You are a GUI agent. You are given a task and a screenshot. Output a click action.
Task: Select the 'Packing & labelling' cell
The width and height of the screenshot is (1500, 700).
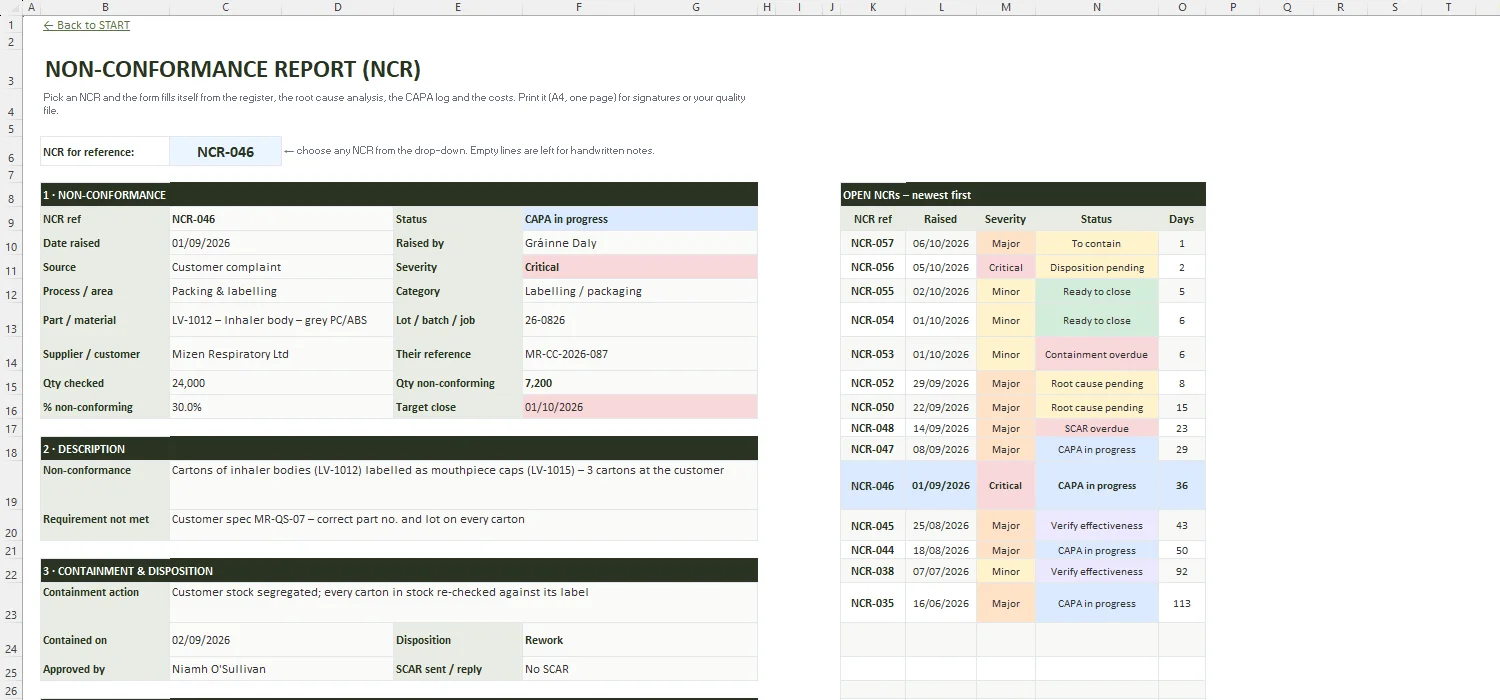point(281,291)
